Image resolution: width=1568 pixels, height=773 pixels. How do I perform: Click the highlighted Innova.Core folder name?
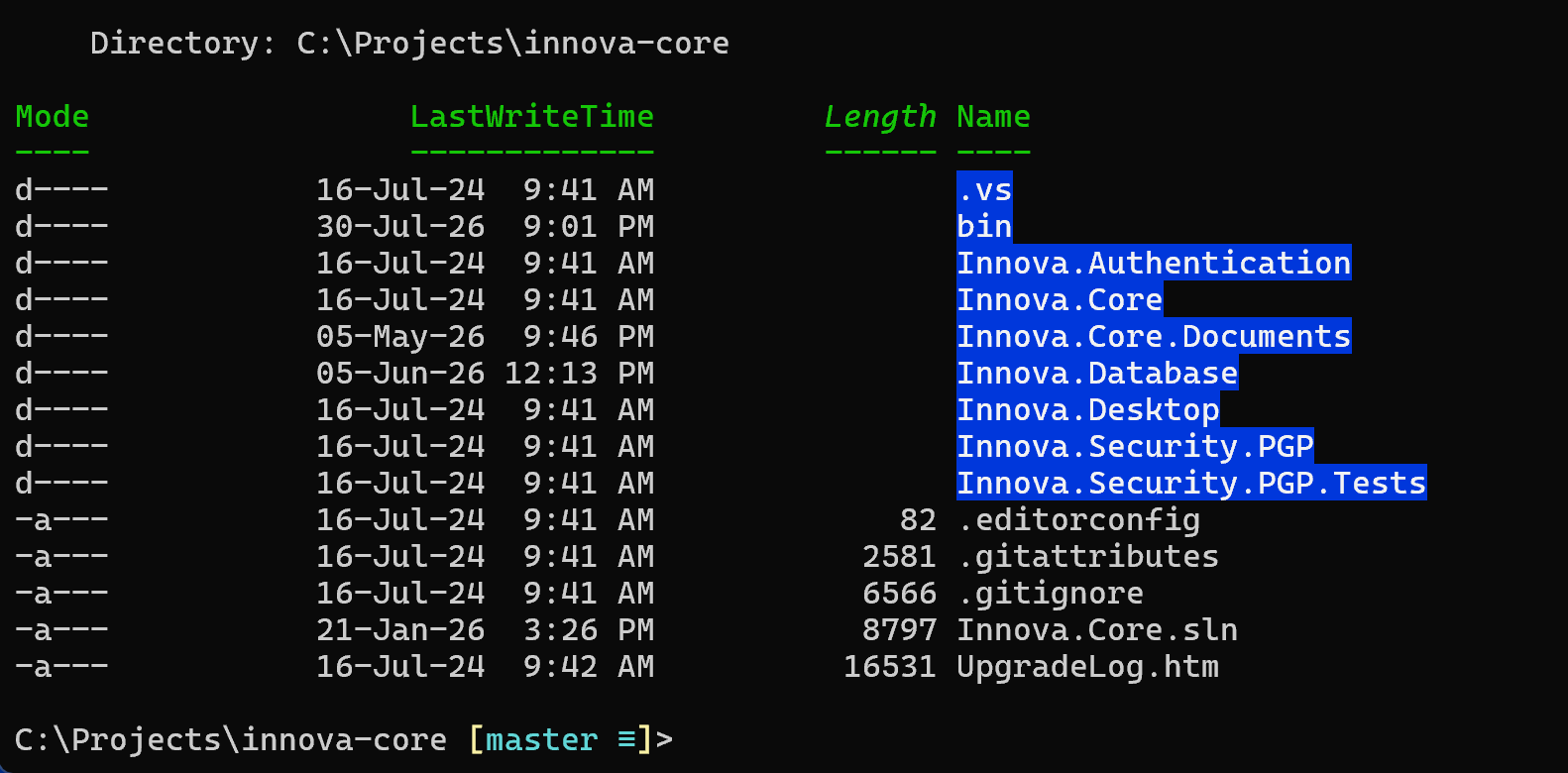click(x=1060, y=299)
